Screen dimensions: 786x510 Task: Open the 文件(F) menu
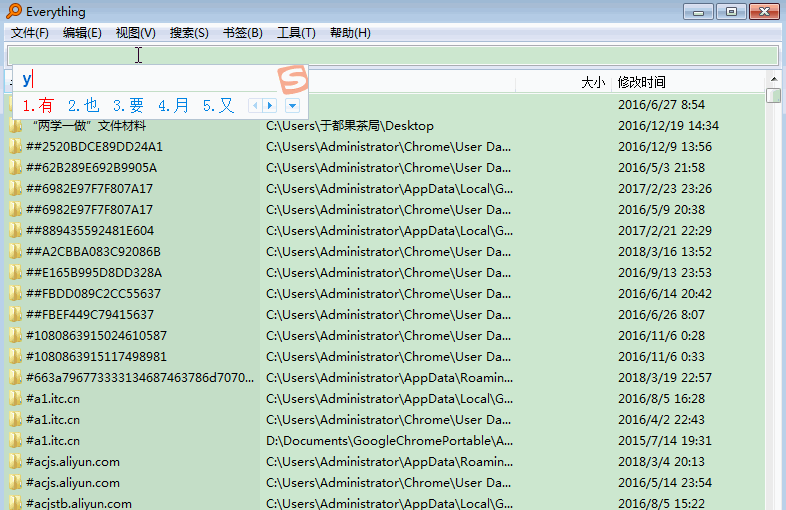coord(30,33)
